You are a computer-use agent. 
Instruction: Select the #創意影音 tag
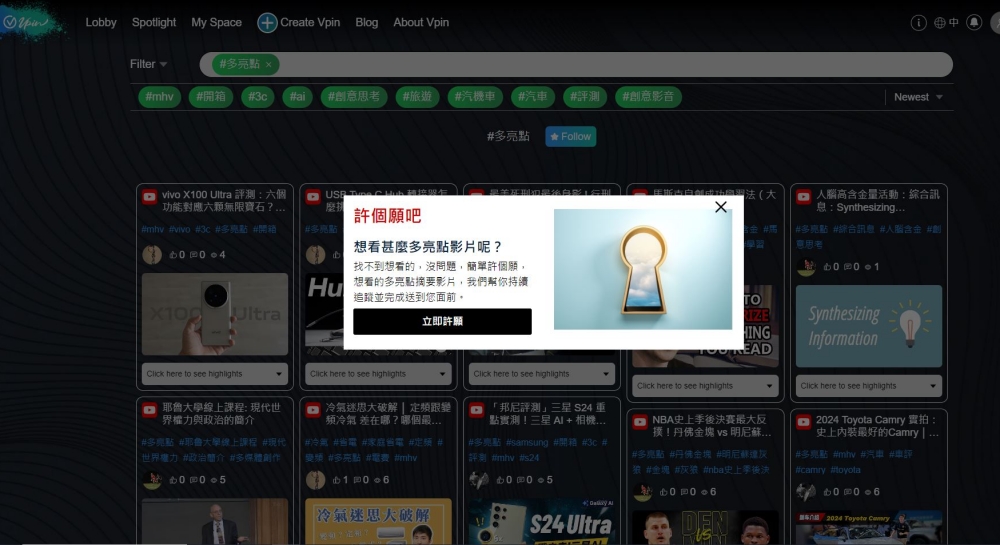point(648,97)
